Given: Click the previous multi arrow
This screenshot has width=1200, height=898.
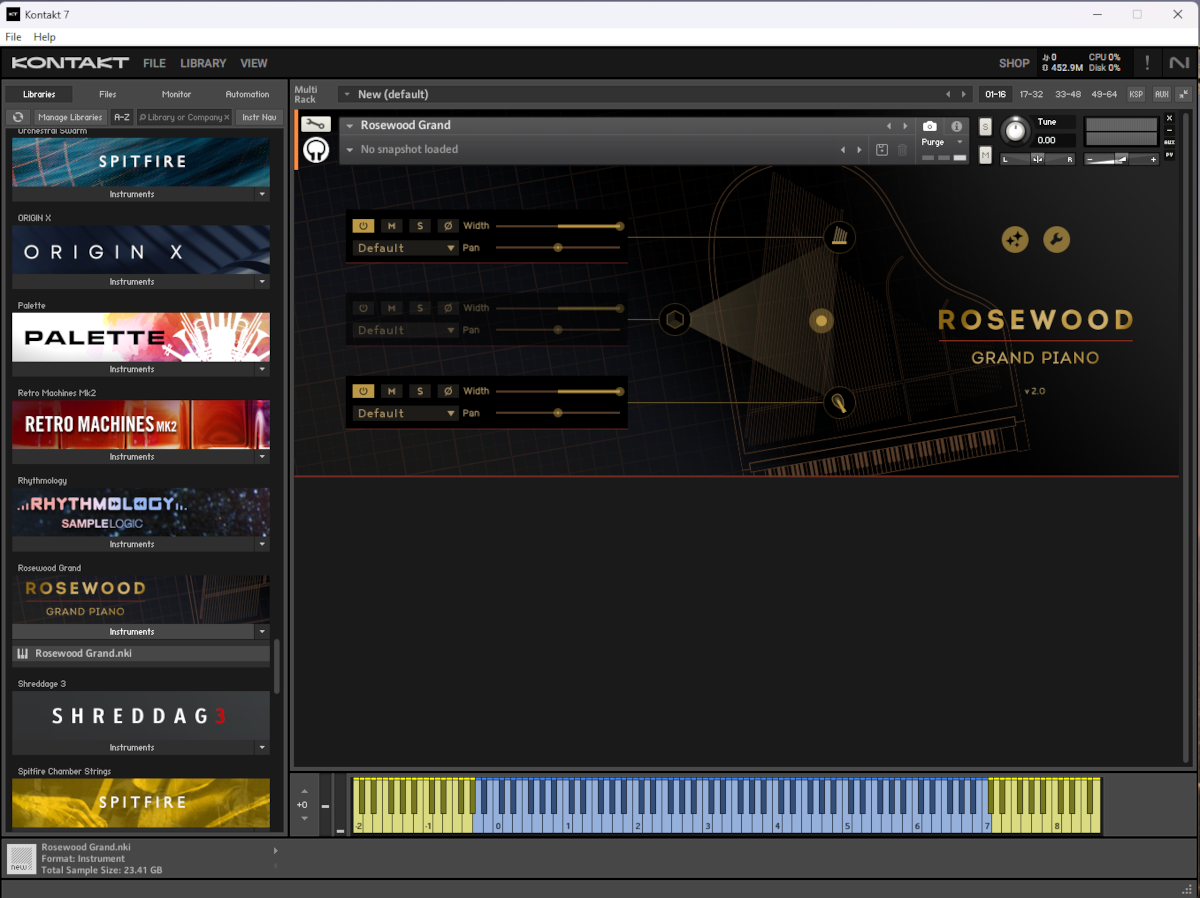Looking at the screenshot, I should pyautogui.click(x=948, y=94).
